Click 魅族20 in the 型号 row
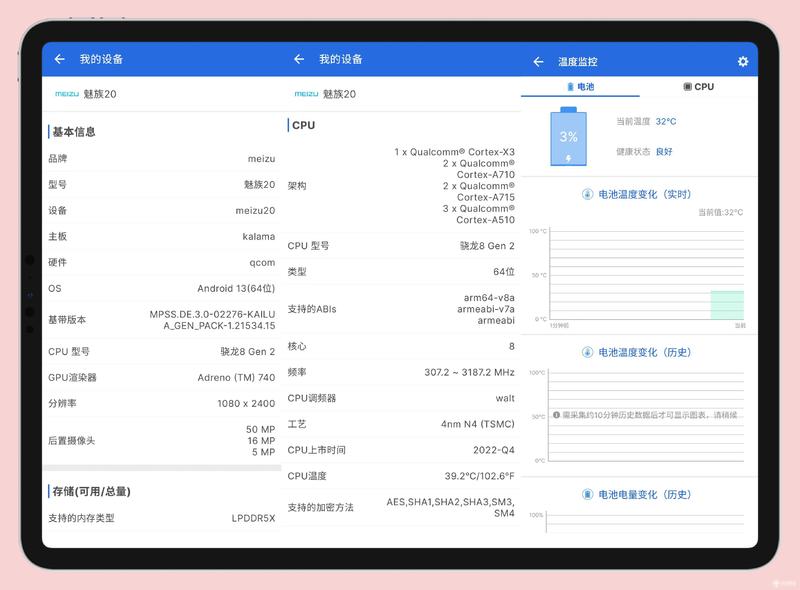The image size is (800, 590). 259,184
